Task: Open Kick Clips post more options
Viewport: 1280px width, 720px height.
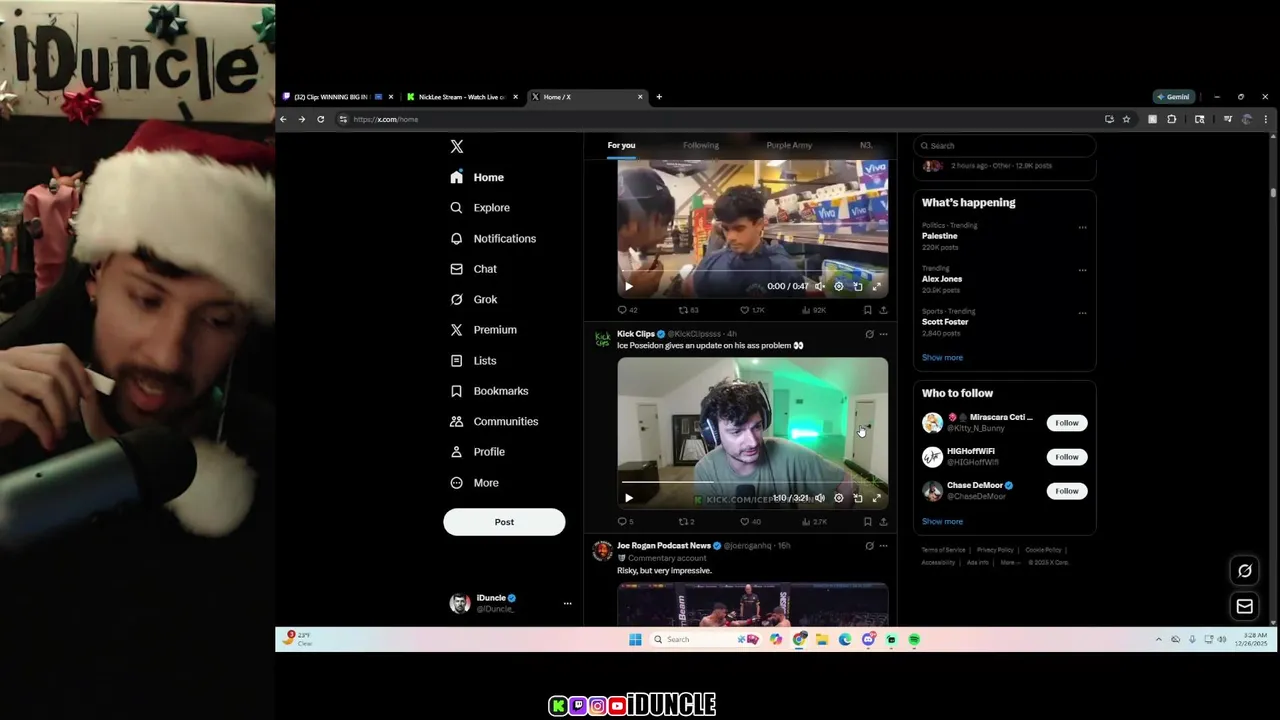Action: 883,334
